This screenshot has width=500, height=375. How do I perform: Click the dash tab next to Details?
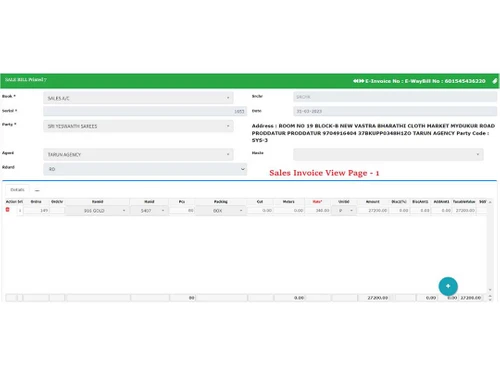pyautogui.click(x=37, y=190)
